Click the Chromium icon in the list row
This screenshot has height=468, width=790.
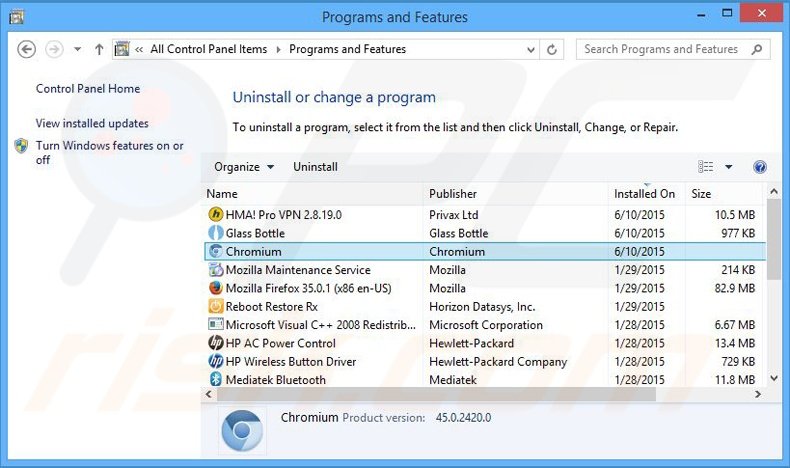(216, 251)
